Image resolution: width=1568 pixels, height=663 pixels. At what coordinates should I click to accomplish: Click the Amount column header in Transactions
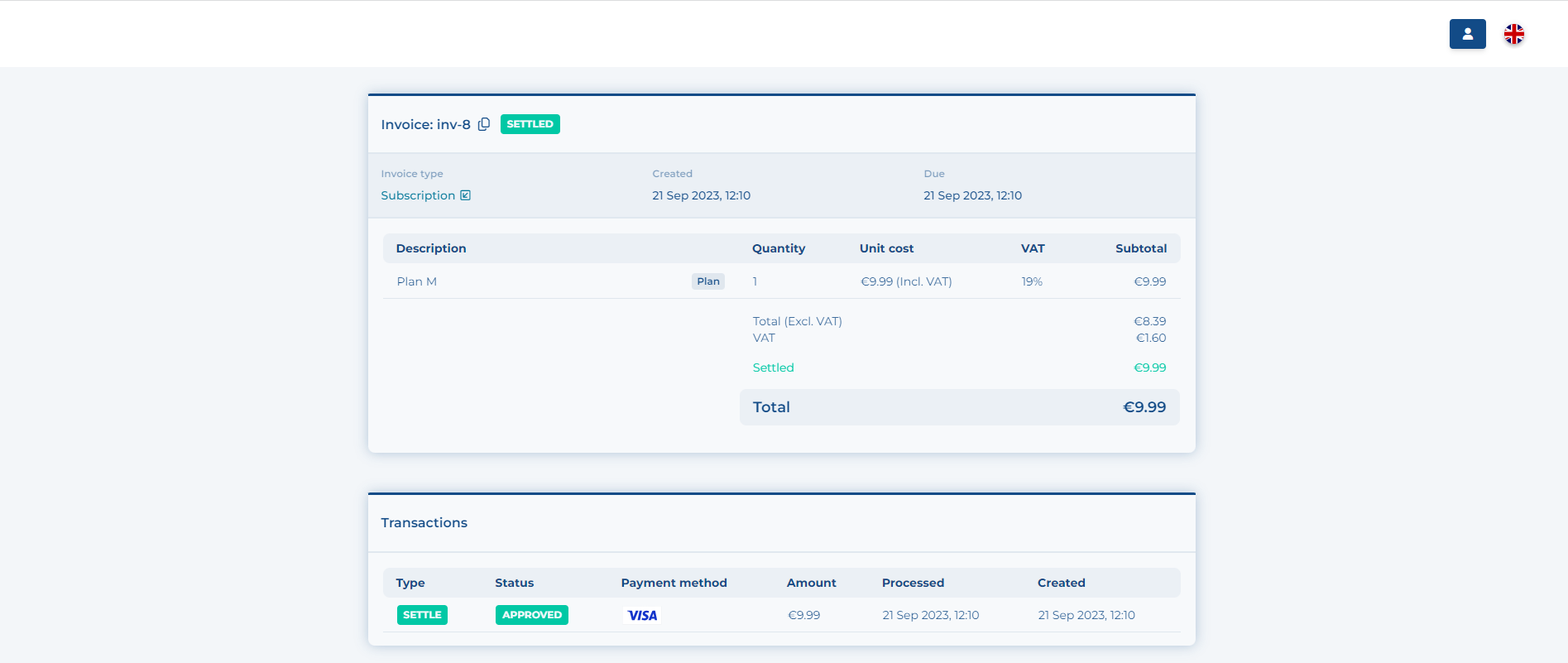(x=812, y=583)
